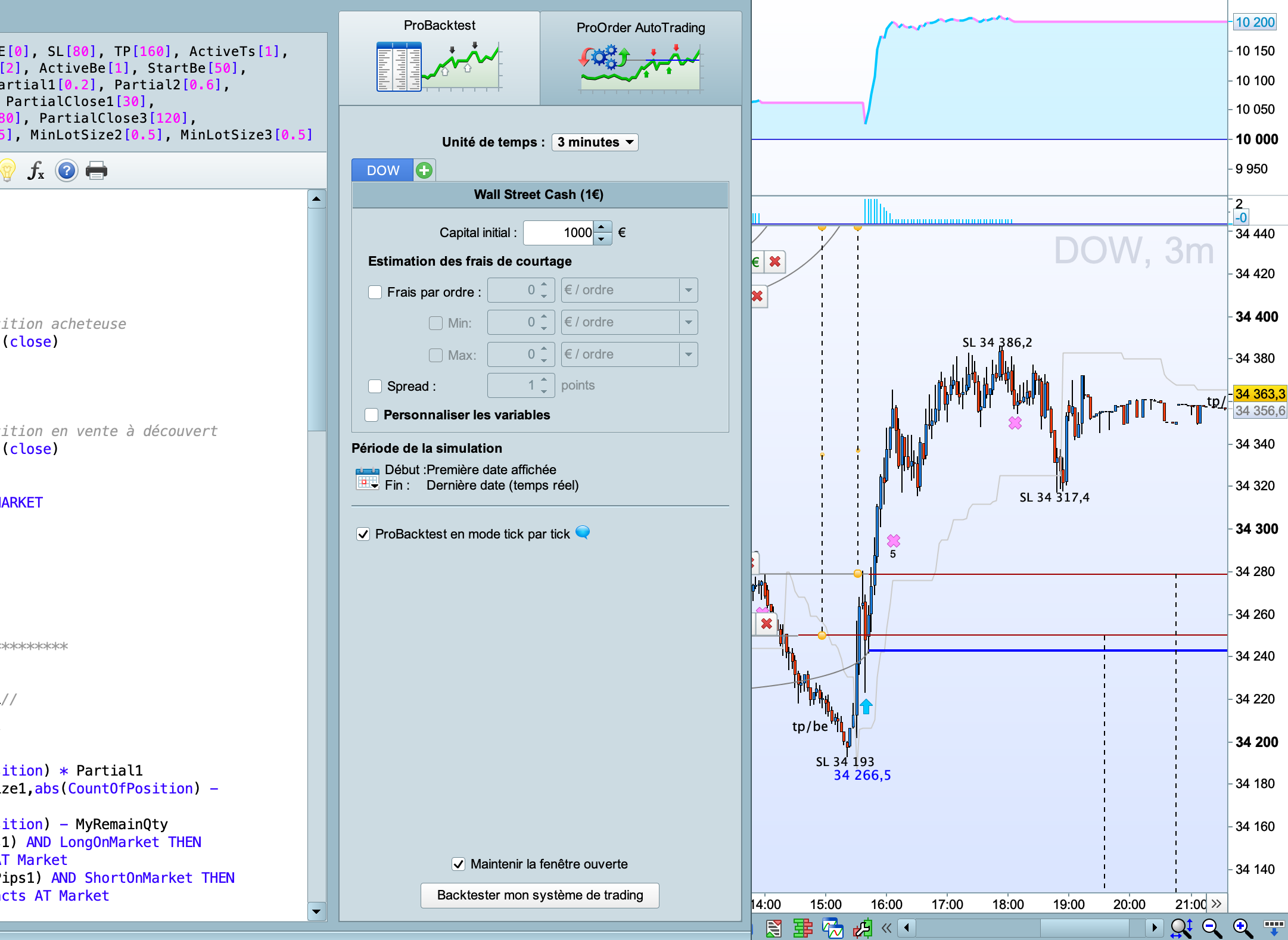Open the simulation period calendar icon
The width and height of the screenshot is (1288, 940).
pyautogui.click(x=367, y=478)
